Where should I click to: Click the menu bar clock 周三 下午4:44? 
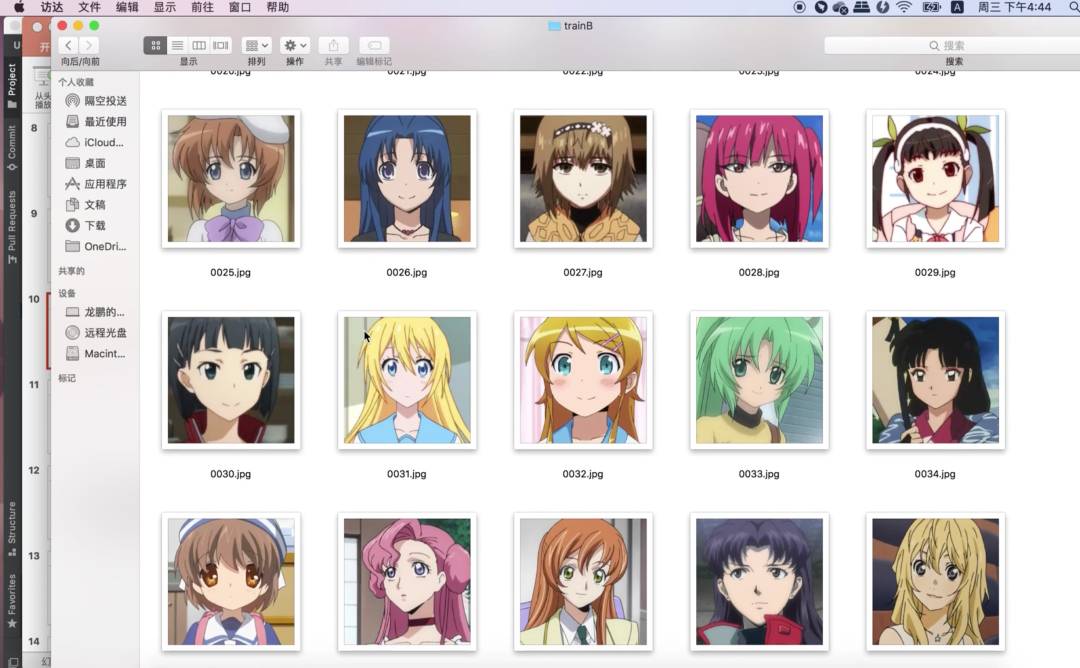click(x=1015, y=7)
